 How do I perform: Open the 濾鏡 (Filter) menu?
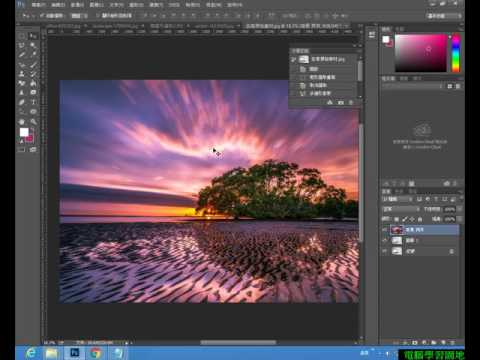point(156,5)
